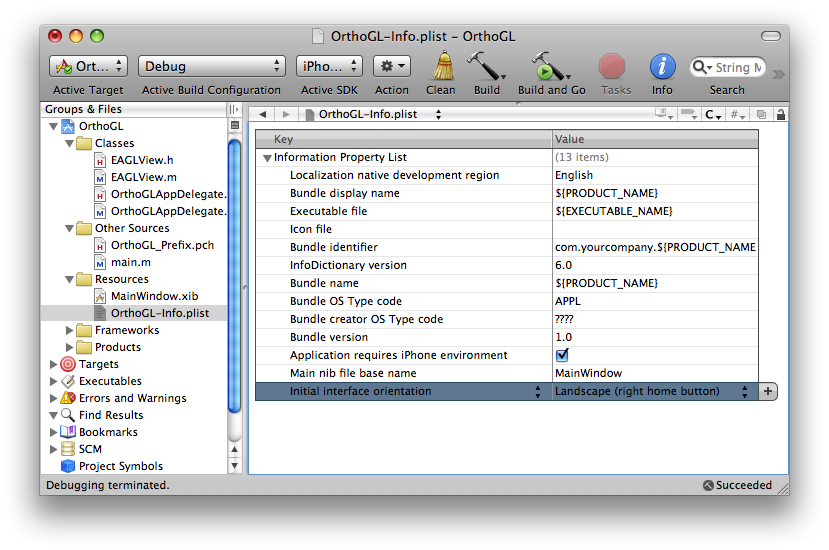Click the Build and Go icon
Image resolution: width=829 pixels, height=550 pixels.
click(549, 66)
